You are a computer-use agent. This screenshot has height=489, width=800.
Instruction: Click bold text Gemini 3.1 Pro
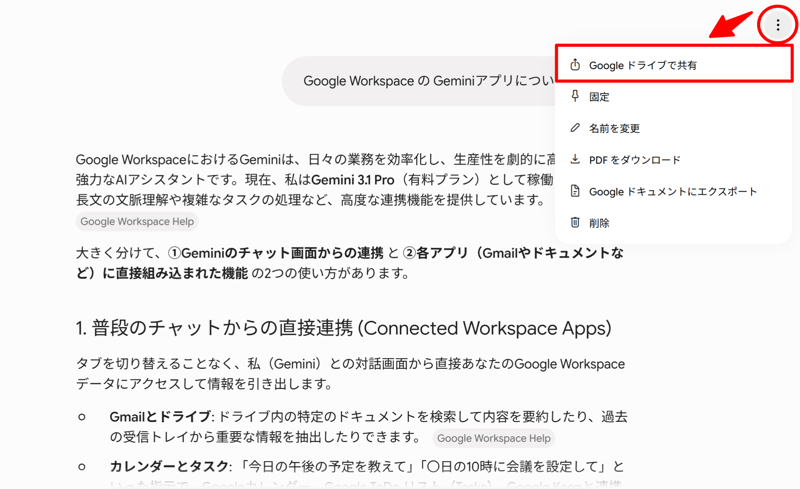[x=353, y=180]
